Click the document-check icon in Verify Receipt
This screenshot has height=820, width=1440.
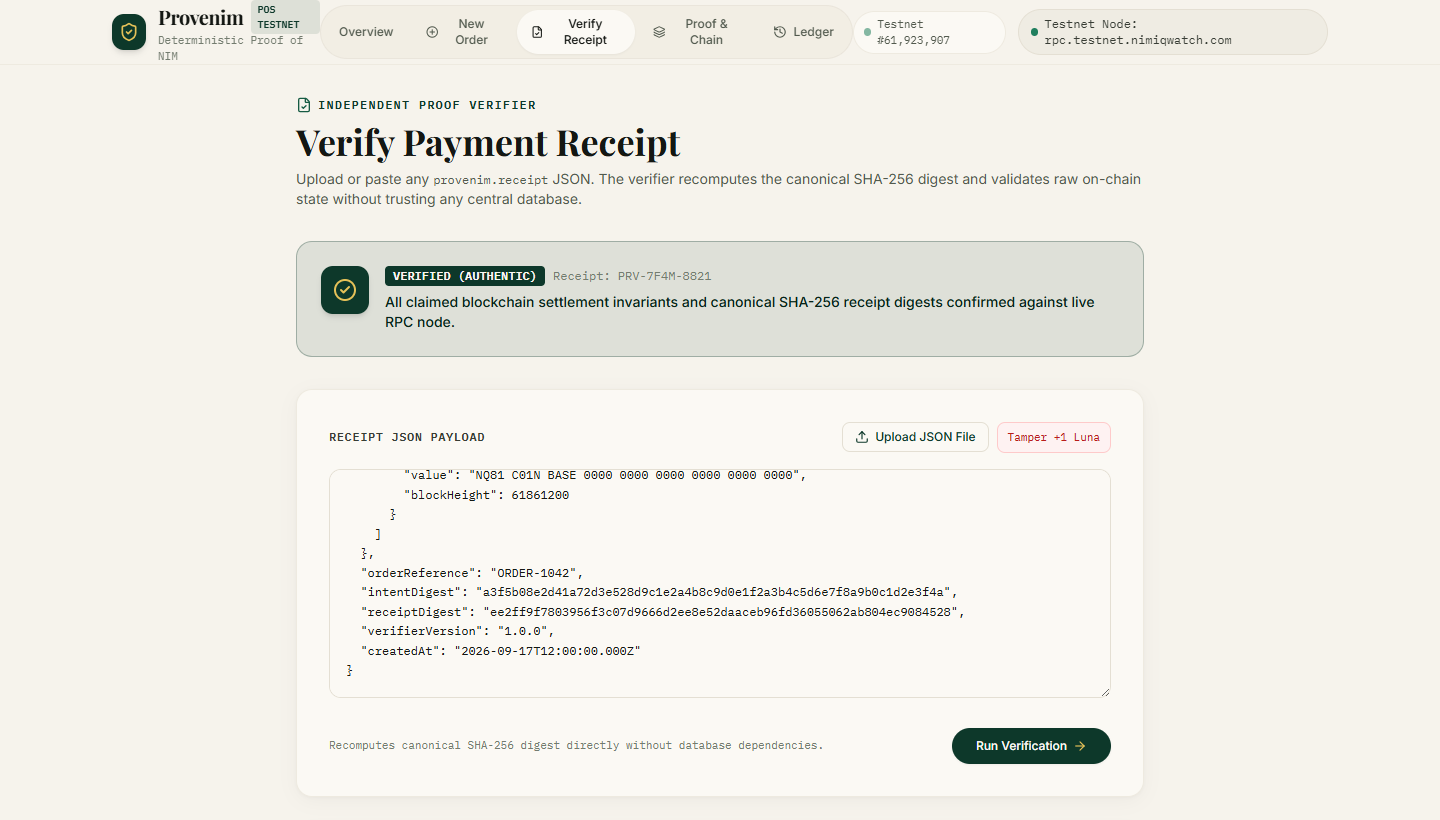(x=537, y=32)
